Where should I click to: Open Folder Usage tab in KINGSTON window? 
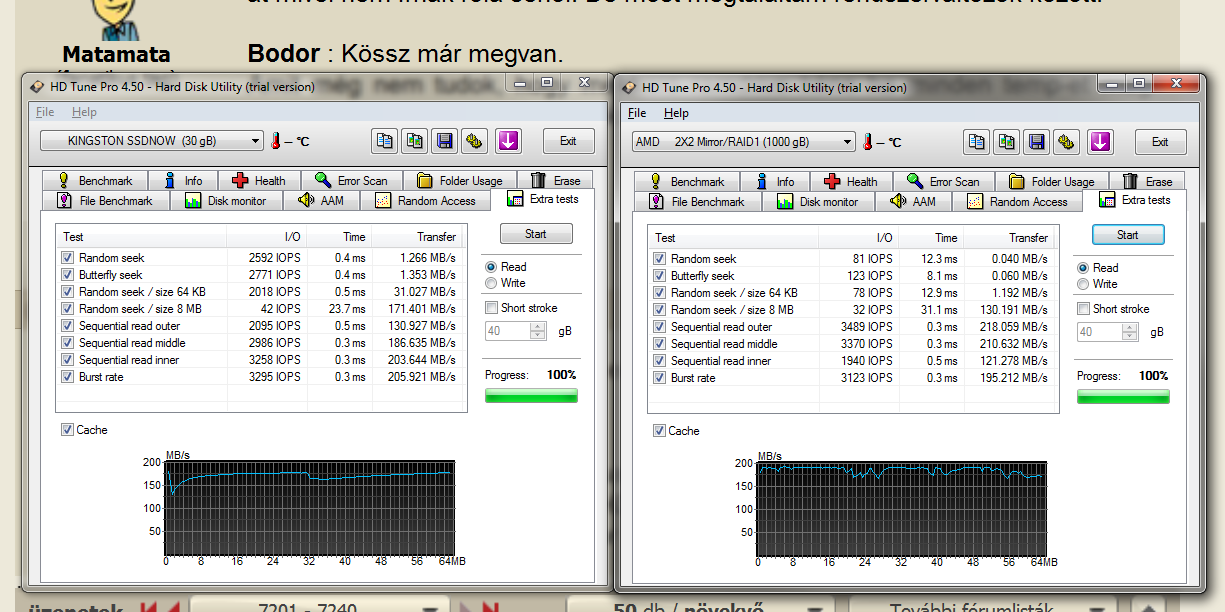[460, 181]
